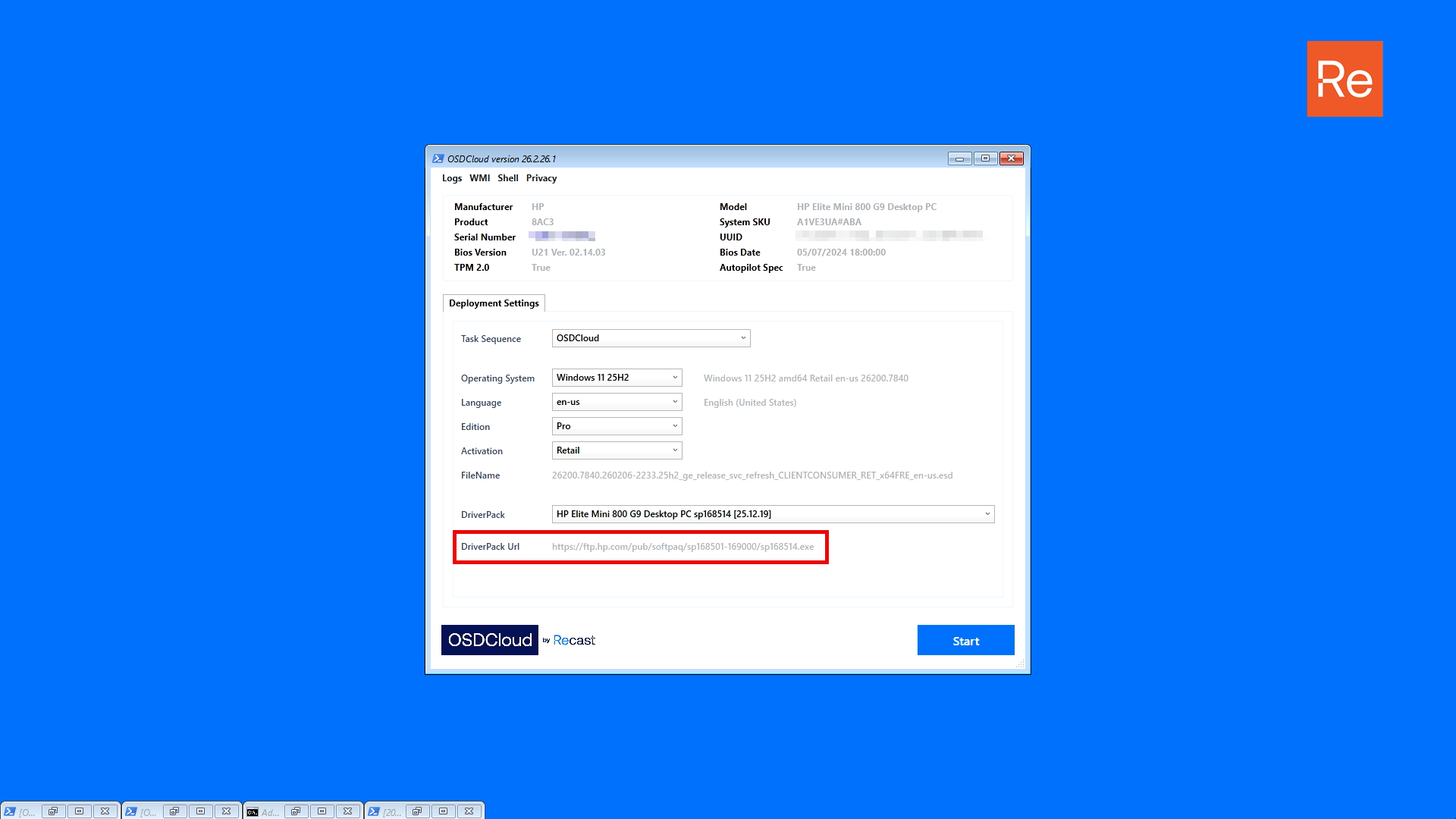Maximize the minimized Administrator cmd window

point(322,811)
